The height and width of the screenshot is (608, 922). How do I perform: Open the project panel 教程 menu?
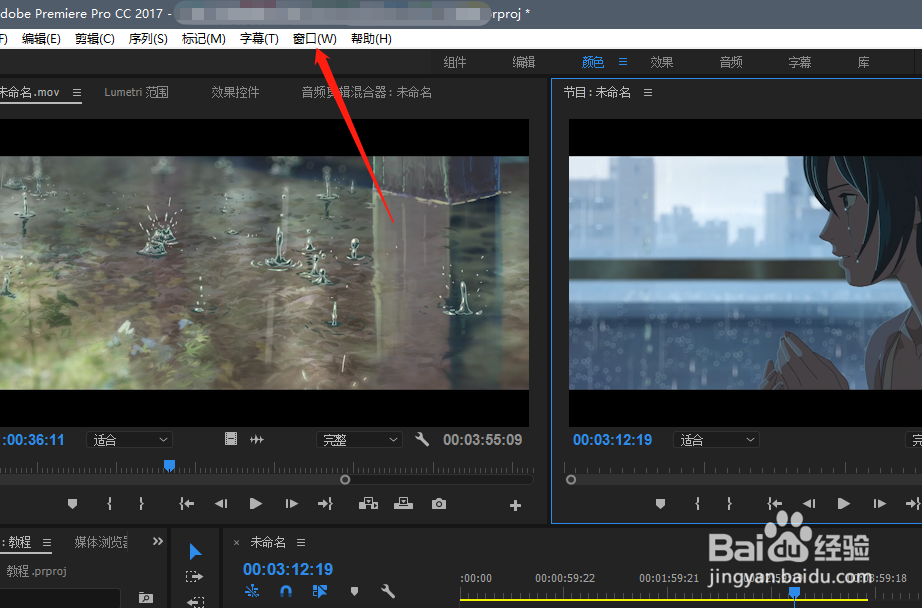point(47,543)
